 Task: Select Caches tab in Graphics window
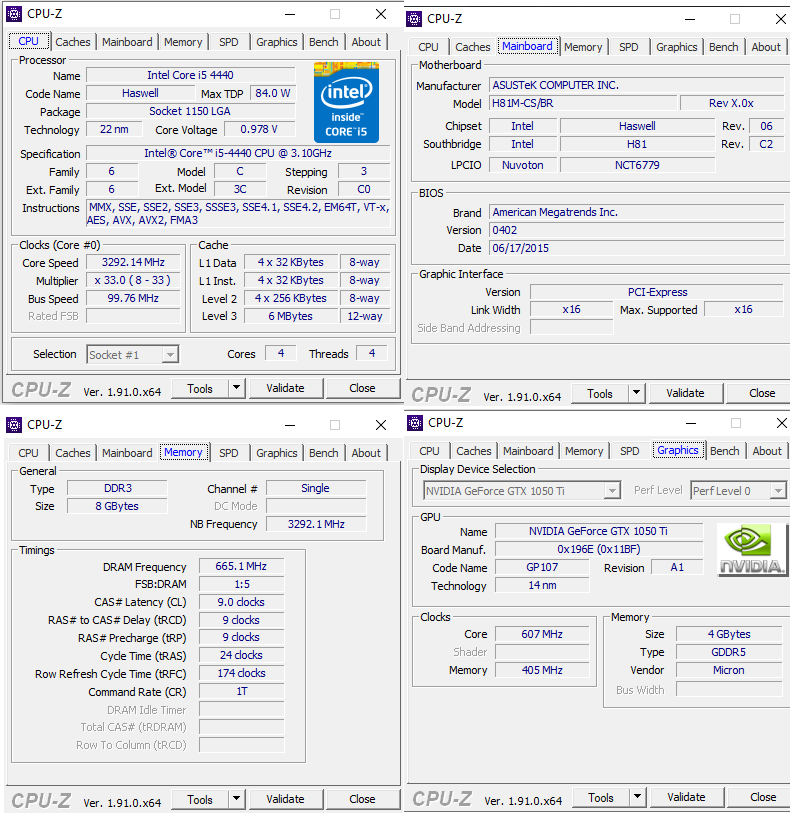tap(474, 451)
